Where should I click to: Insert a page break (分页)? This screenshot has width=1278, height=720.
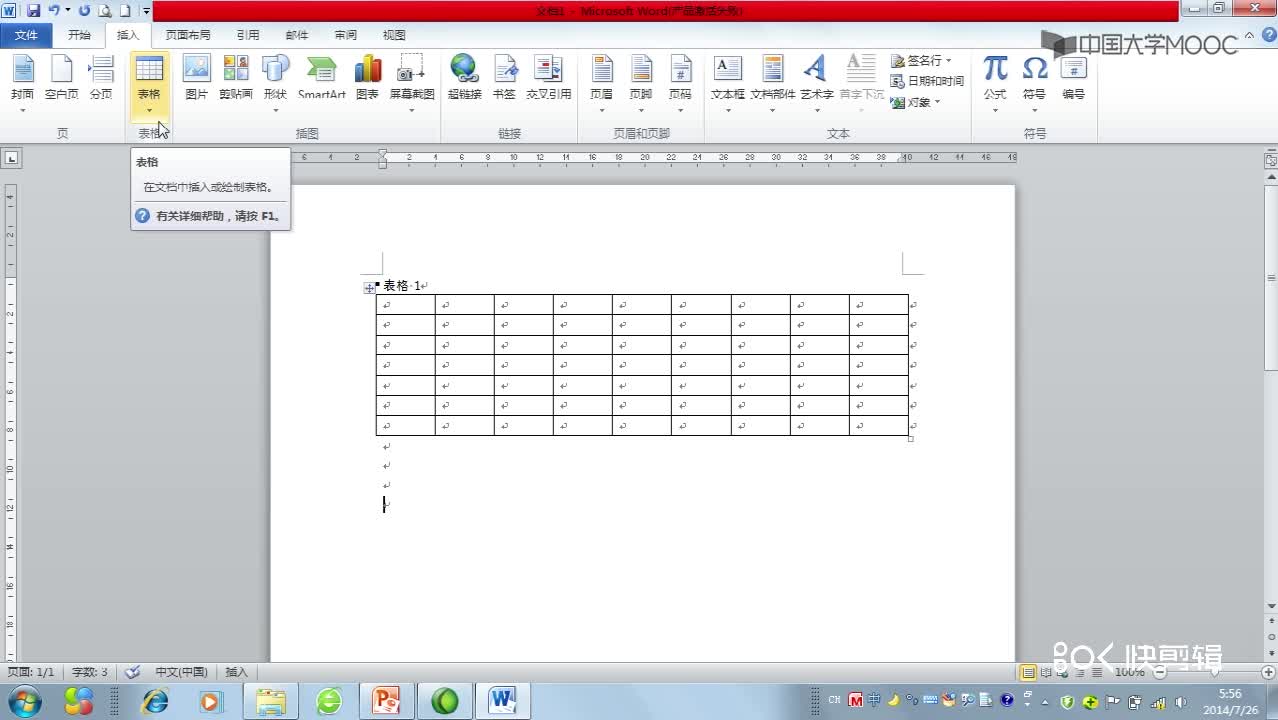(101, 78)
